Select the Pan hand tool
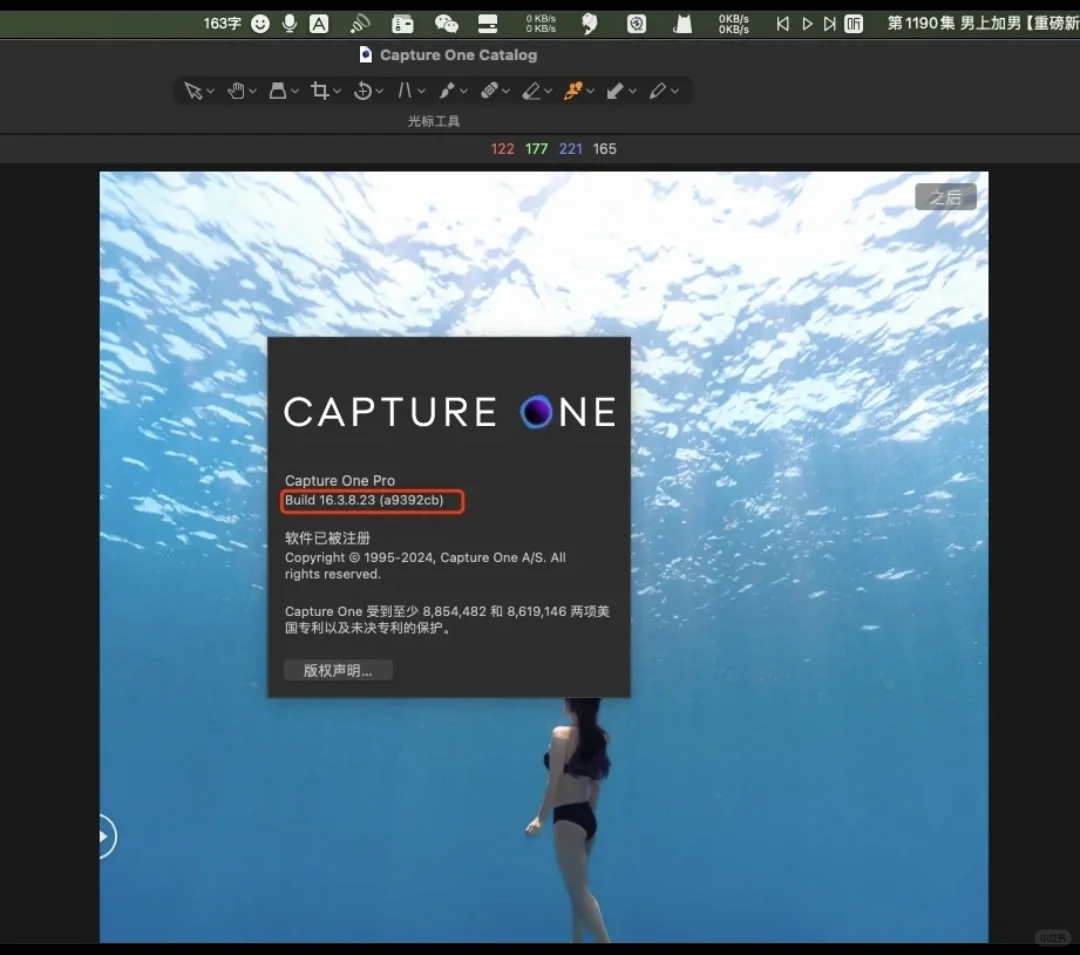 pyautogui.click(x=236, y=90)
